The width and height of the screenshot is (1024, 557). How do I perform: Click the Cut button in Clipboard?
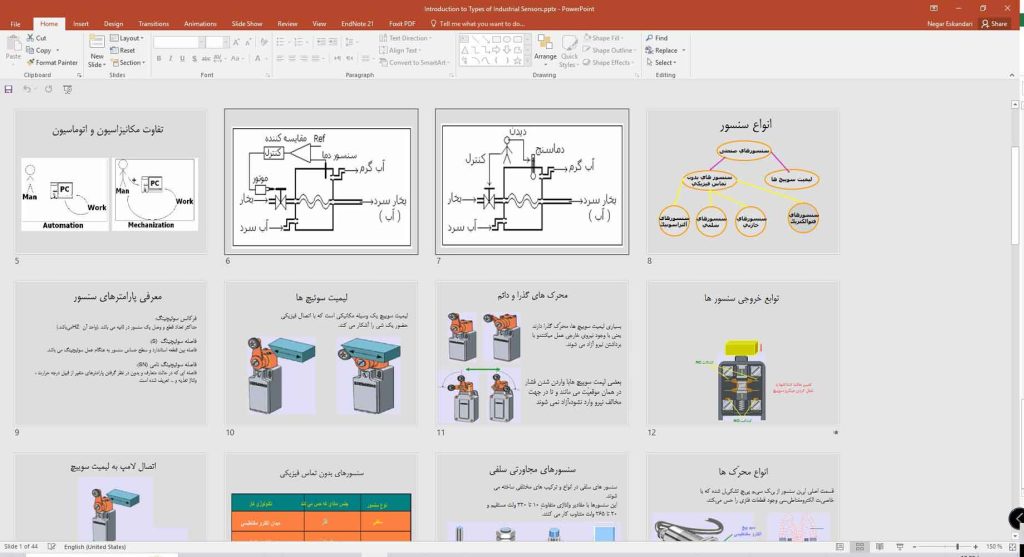coord(37,38)
